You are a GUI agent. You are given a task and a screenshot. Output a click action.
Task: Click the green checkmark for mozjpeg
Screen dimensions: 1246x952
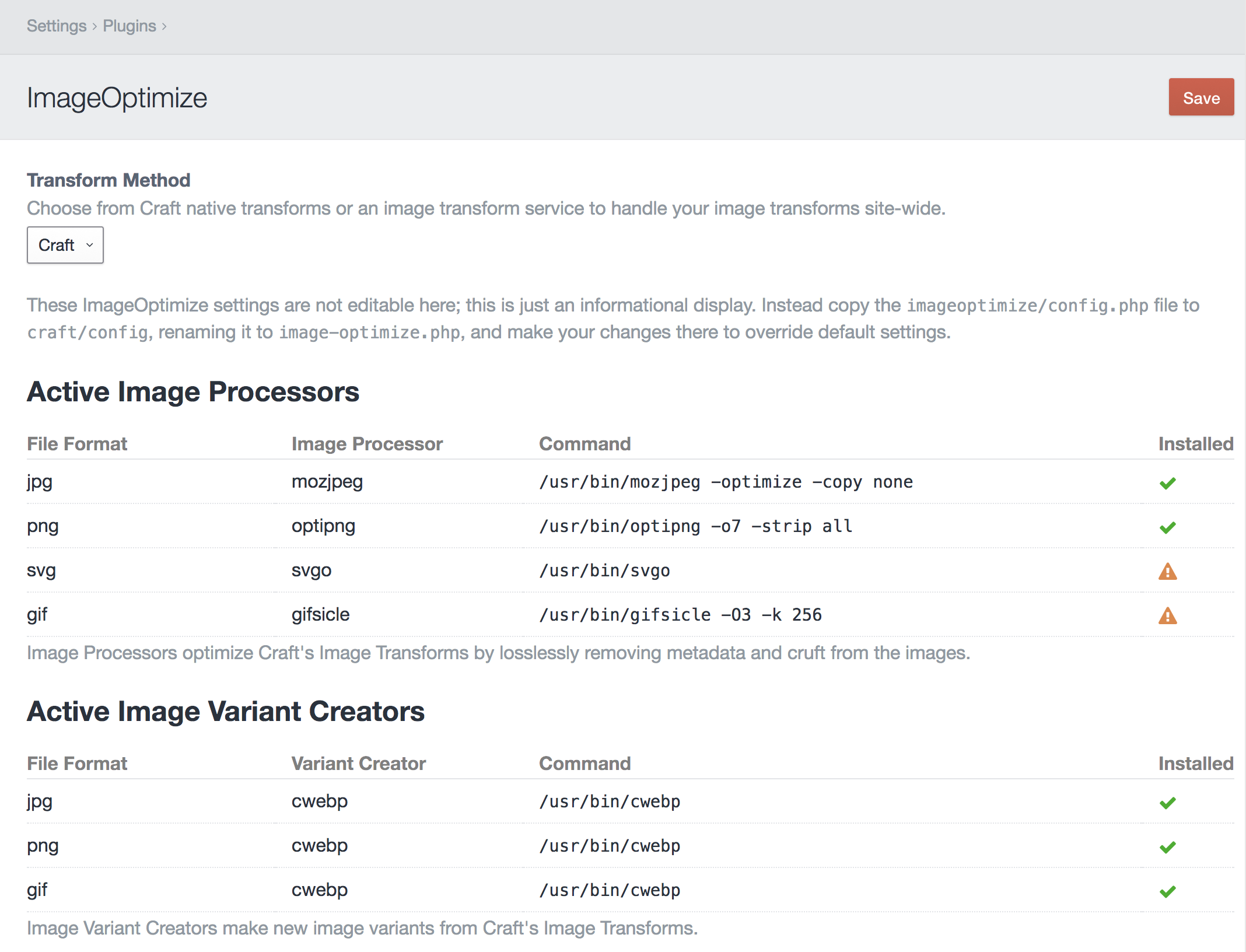(1167, 483)
